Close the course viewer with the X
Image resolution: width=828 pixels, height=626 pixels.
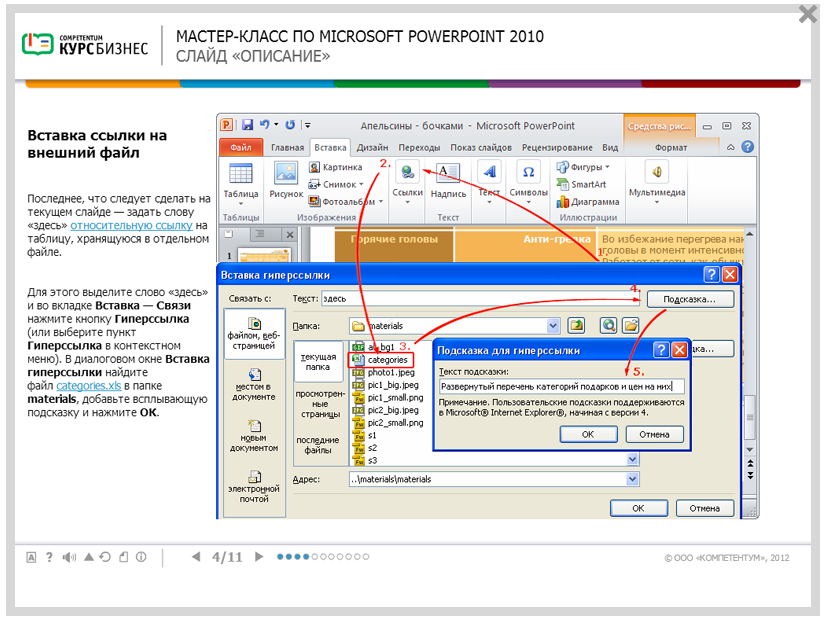[x=808, y=14]
